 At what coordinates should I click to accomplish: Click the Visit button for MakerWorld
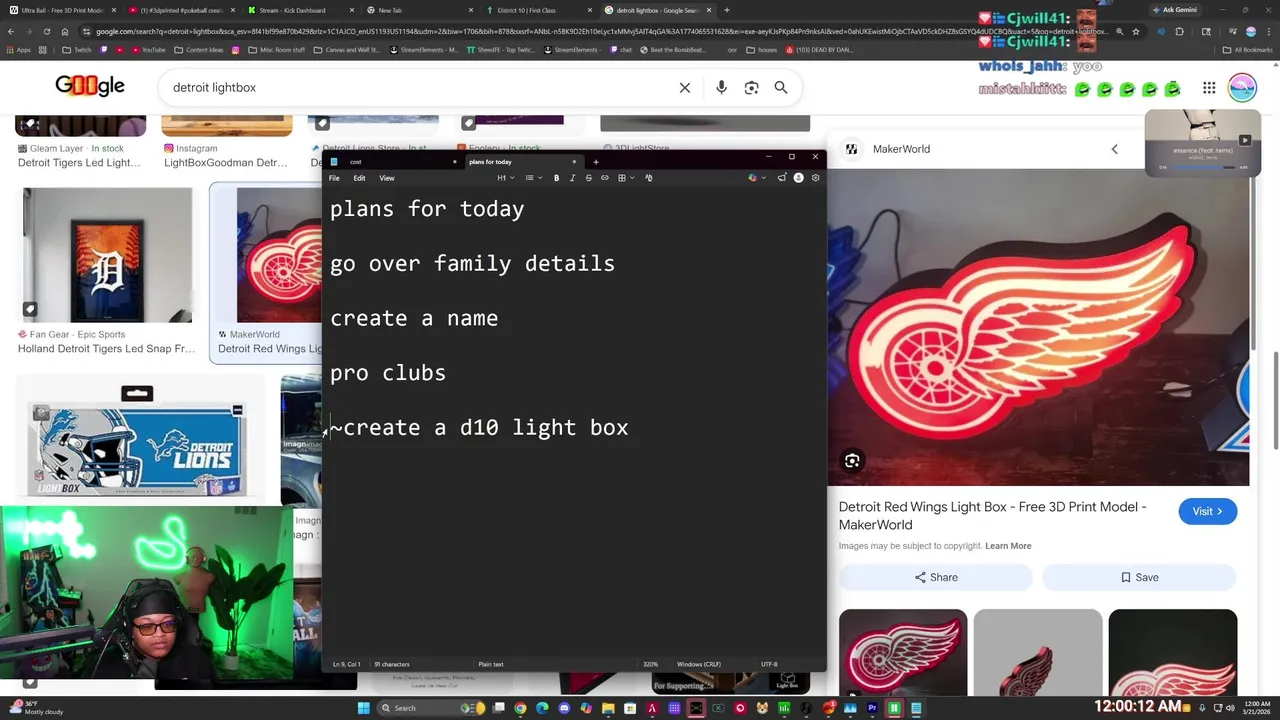[x=1208, y=511]
